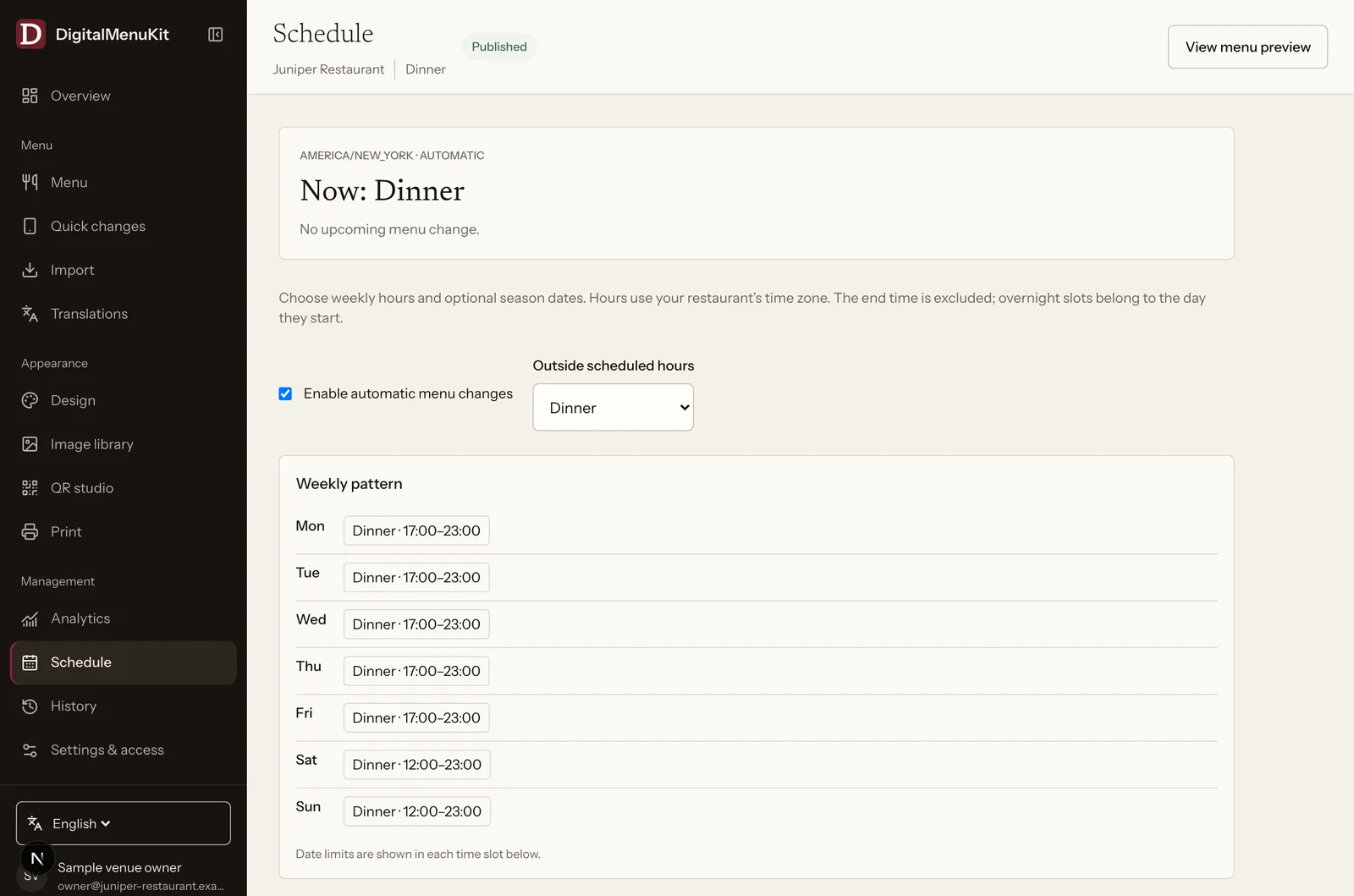Open the Overview page
The height and width of the screenshot is (896, 1354).
(x=124, y=96)
